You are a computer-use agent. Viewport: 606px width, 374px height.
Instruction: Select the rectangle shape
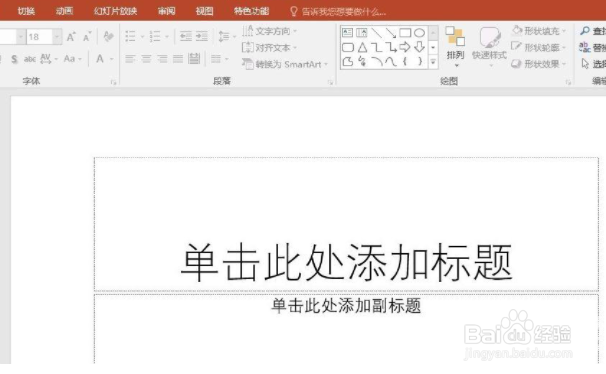pos(405,33)
